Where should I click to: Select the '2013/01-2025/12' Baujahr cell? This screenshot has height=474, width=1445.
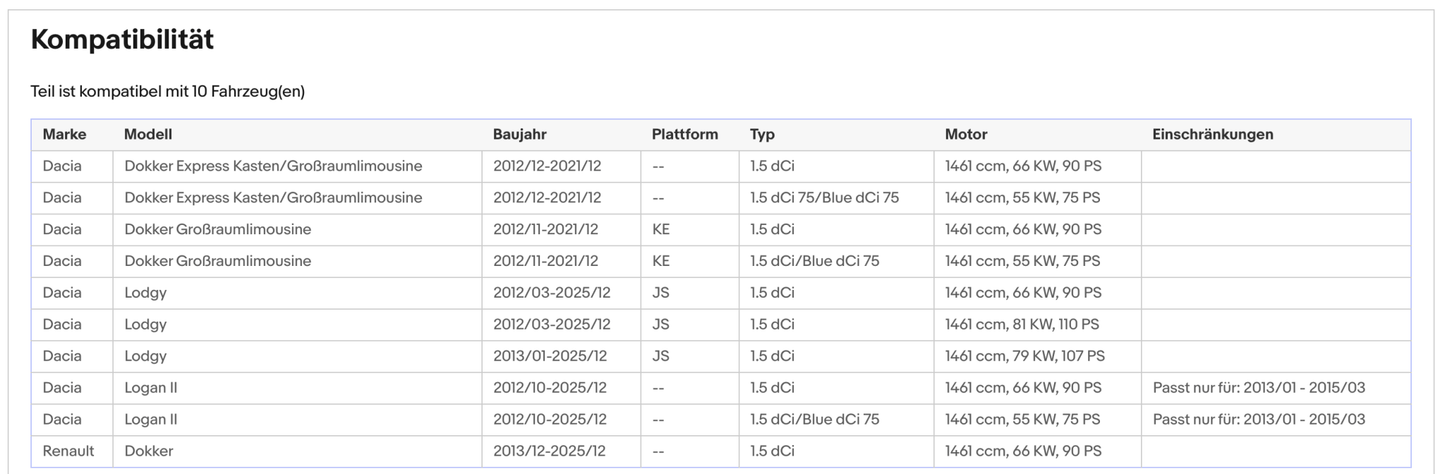(x=550, y=356)
